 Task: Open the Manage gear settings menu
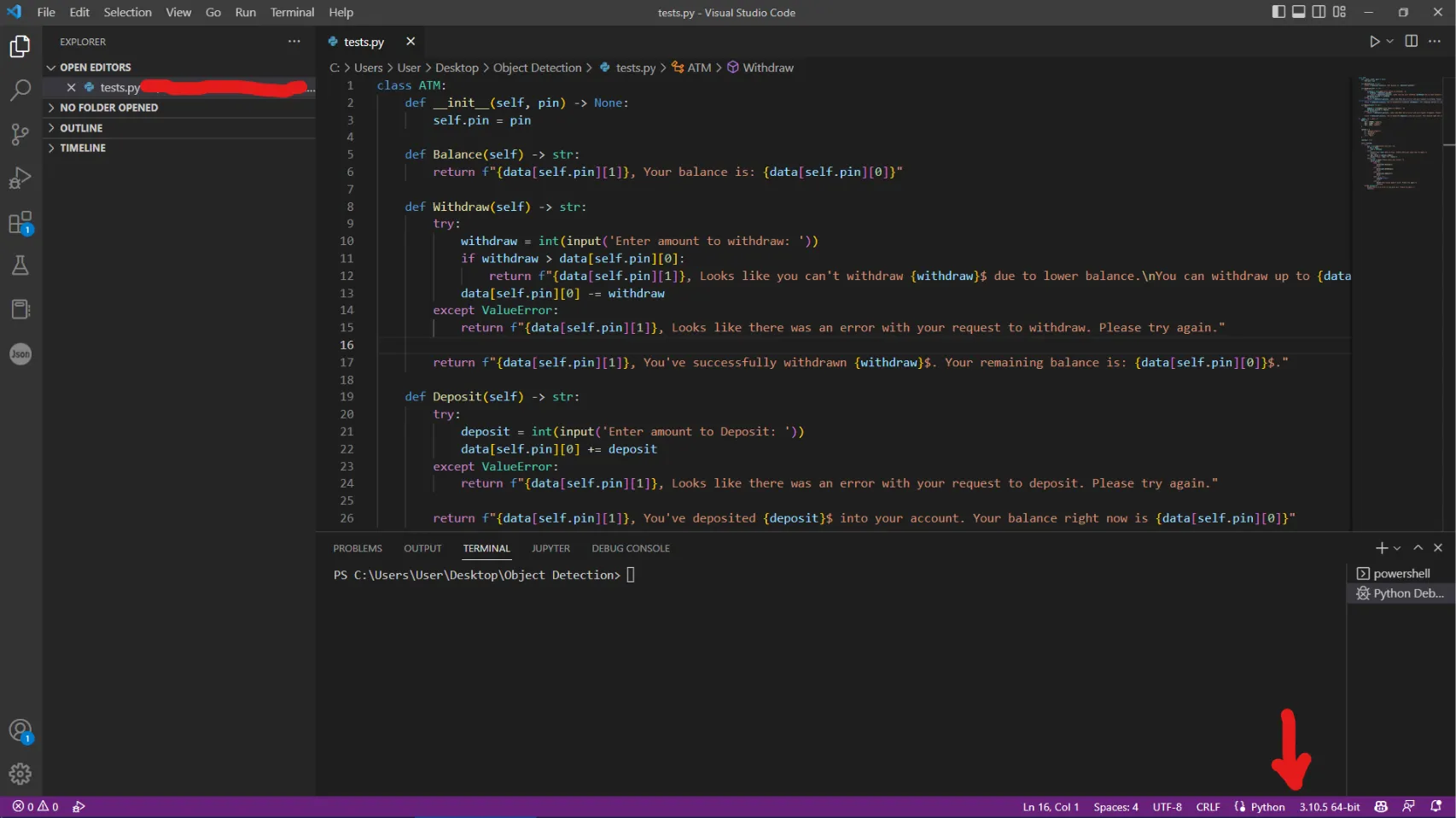click(20, 774)
